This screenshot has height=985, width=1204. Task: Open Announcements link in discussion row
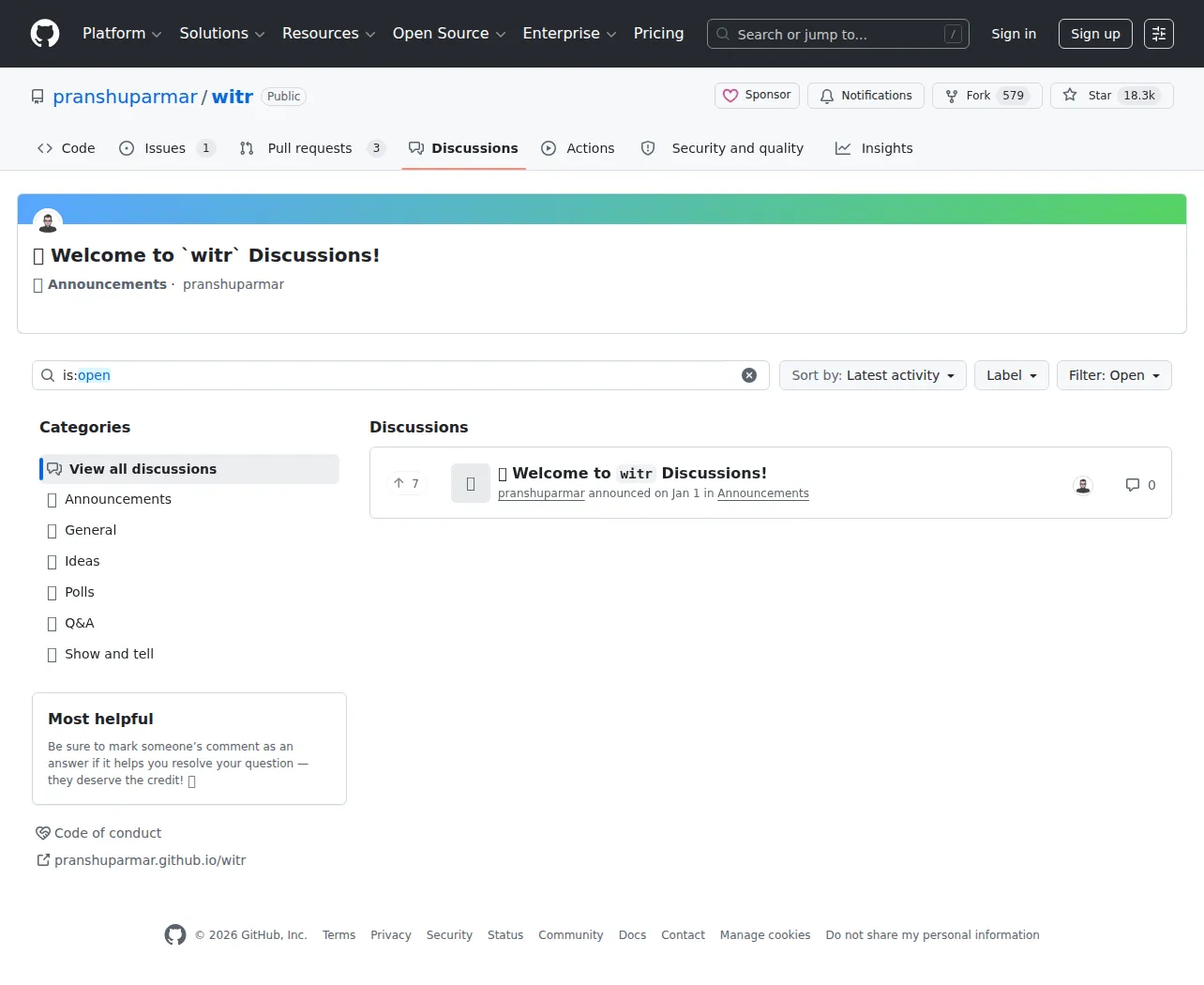763,493
